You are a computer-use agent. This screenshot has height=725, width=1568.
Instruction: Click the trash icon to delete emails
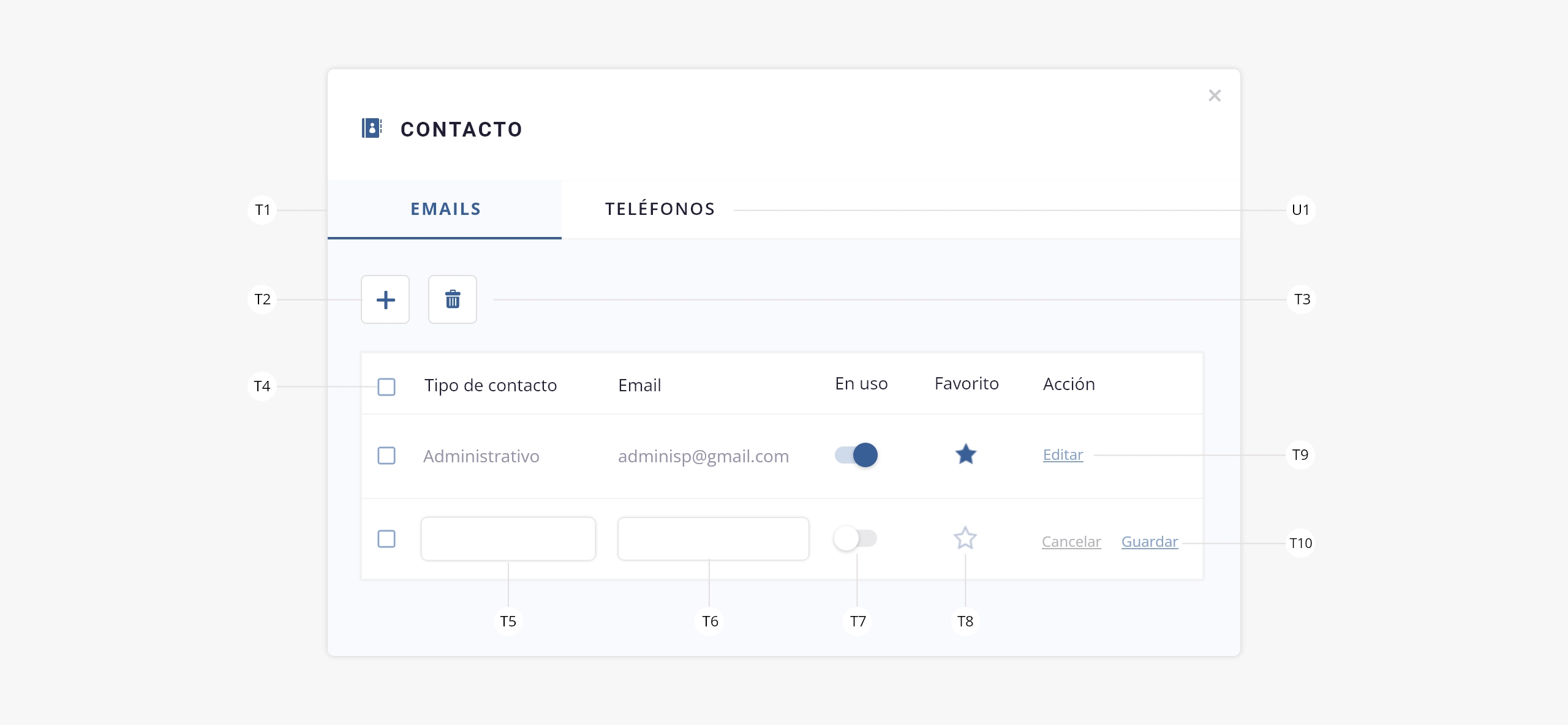point(453,299)
